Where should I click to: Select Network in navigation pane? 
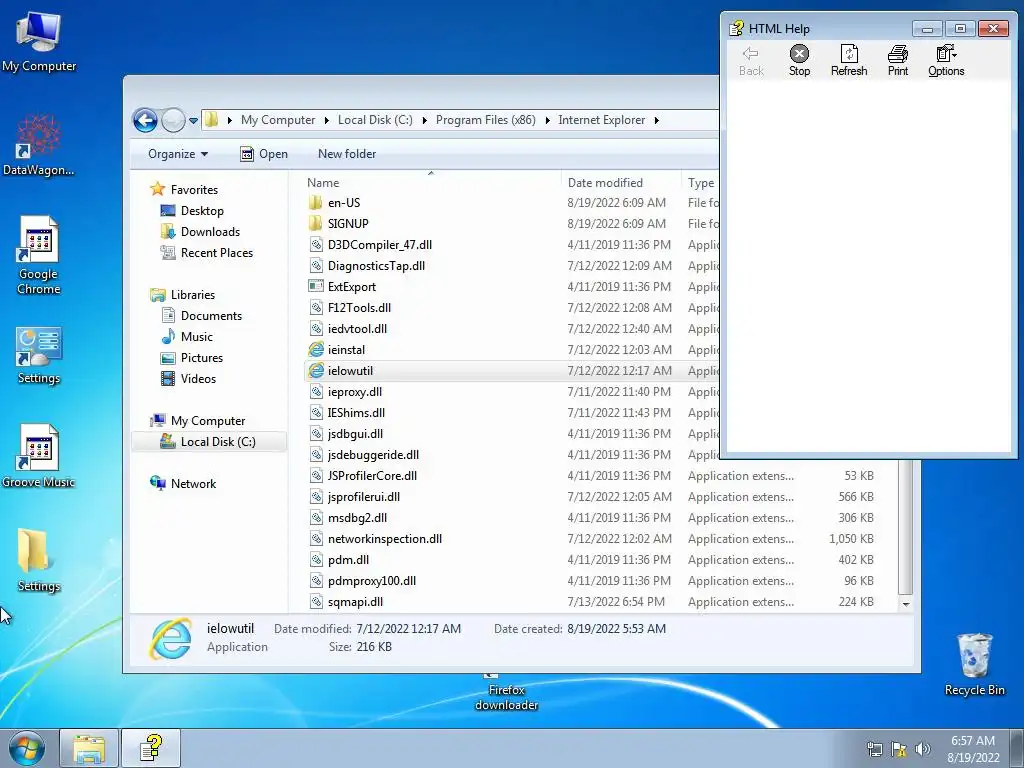point(193,484)
